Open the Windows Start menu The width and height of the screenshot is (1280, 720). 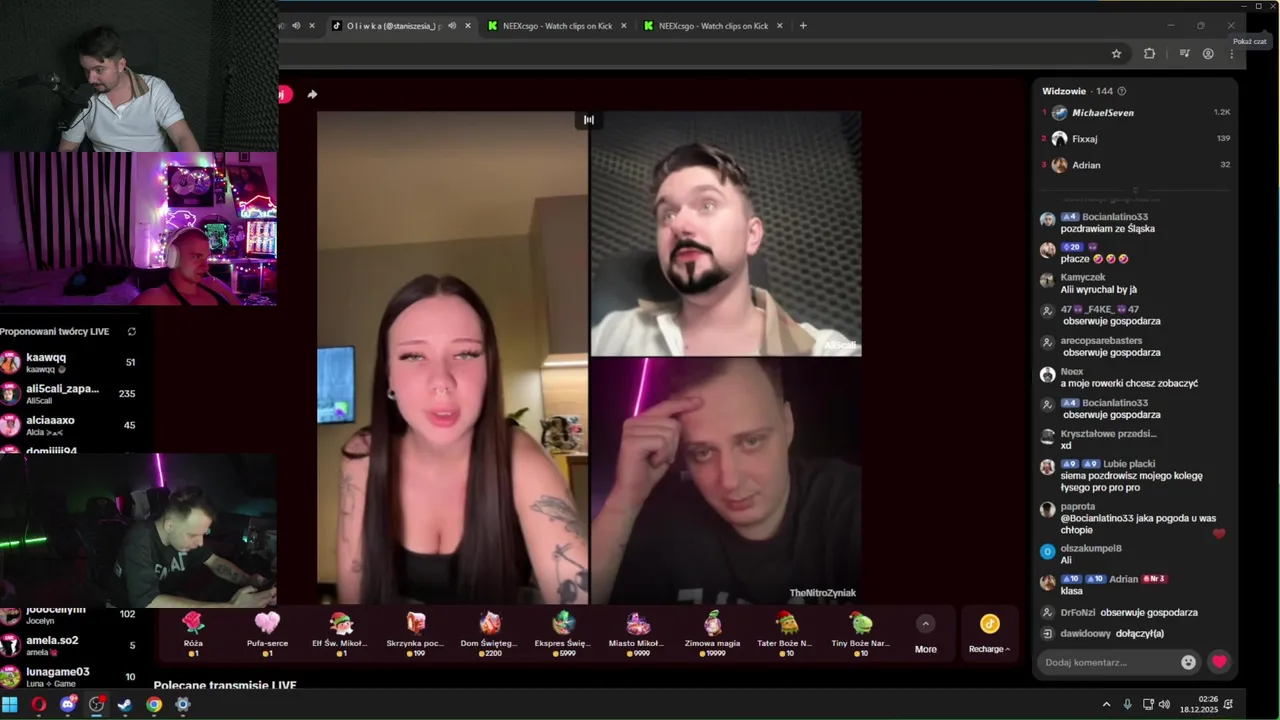pos(10,704)
